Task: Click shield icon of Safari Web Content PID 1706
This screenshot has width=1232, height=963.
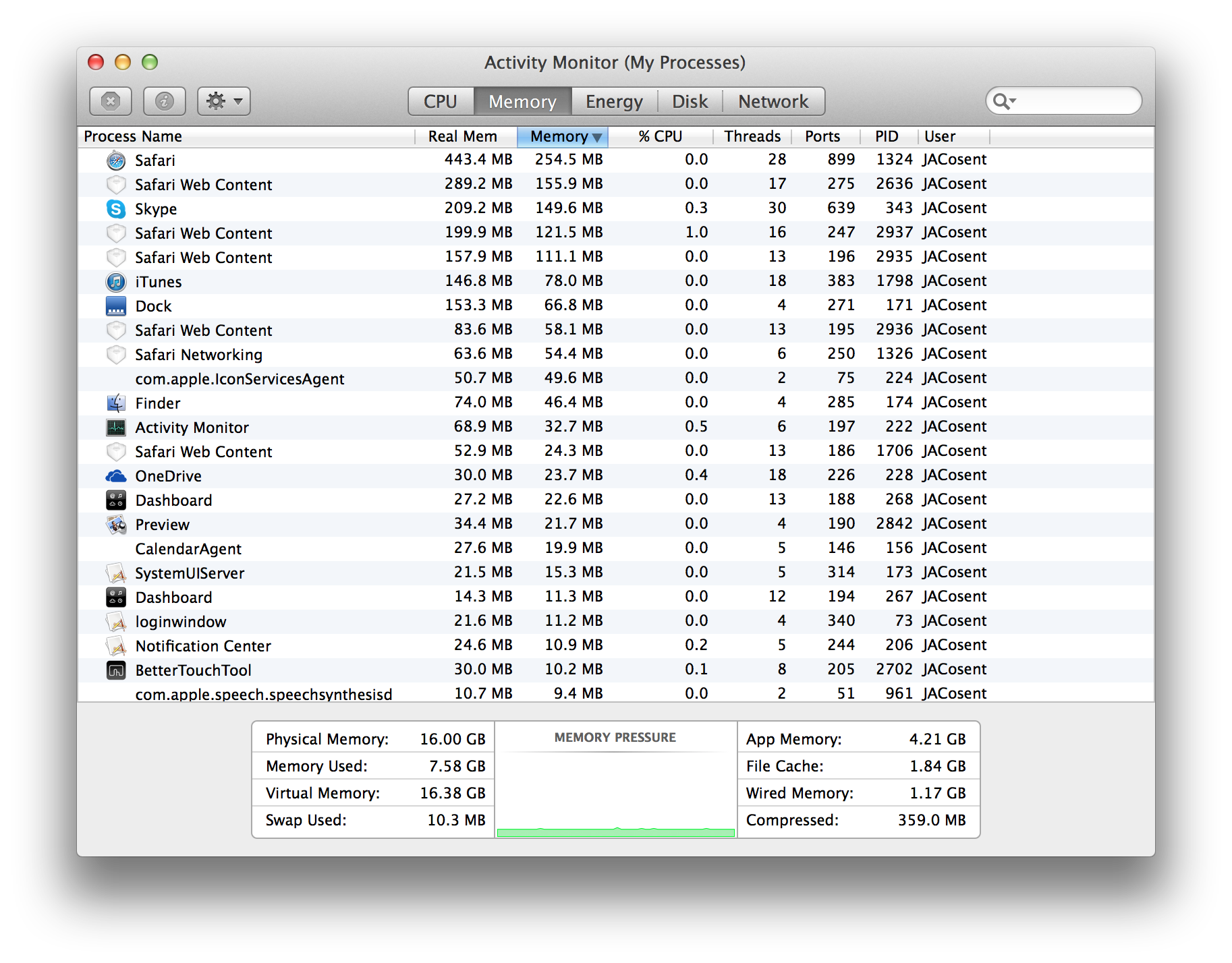Action: pyautogui.click(x=116, y=452)
